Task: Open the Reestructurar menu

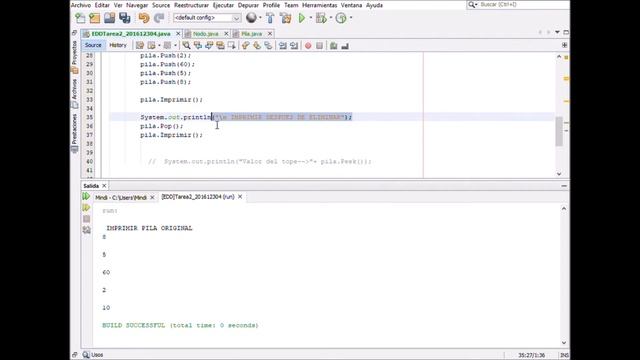Action: click(191, 5)
